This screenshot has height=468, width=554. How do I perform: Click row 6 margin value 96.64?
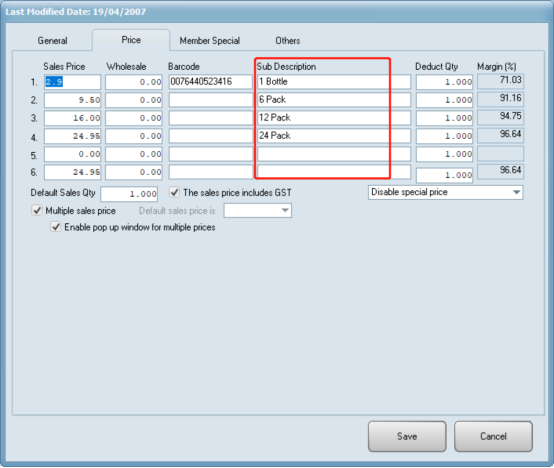500,171
